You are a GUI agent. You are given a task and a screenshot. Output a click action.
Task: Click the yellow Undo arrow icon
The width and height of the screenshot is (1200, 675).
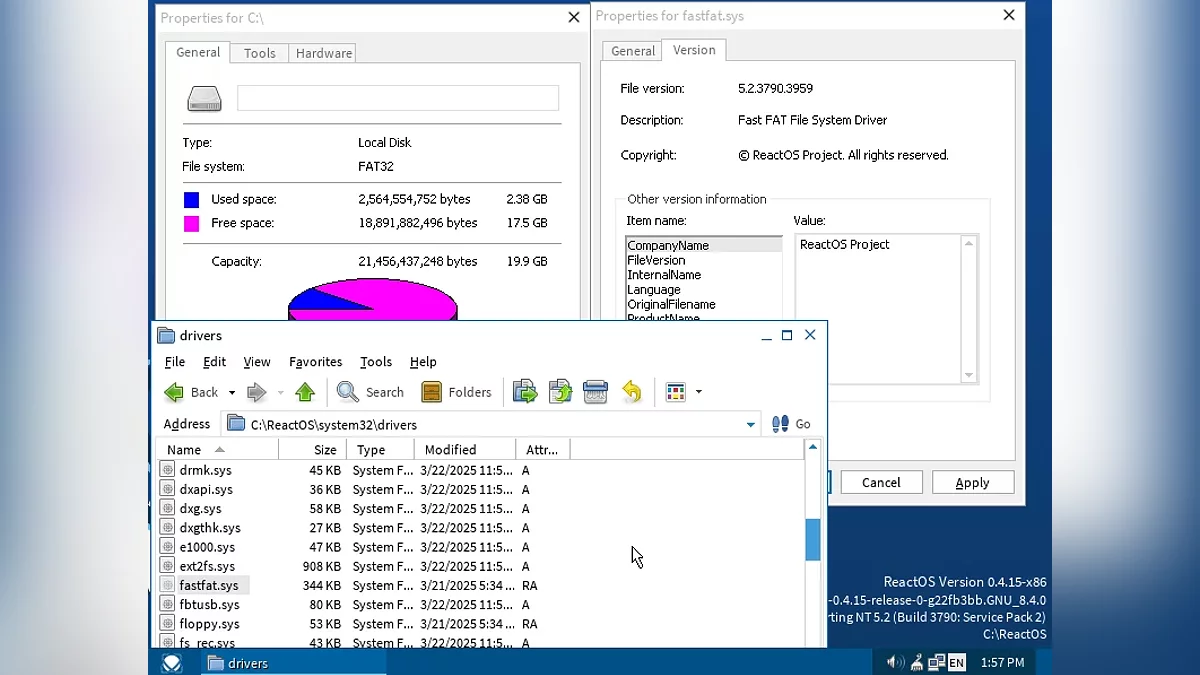click(x=631, y=393)
